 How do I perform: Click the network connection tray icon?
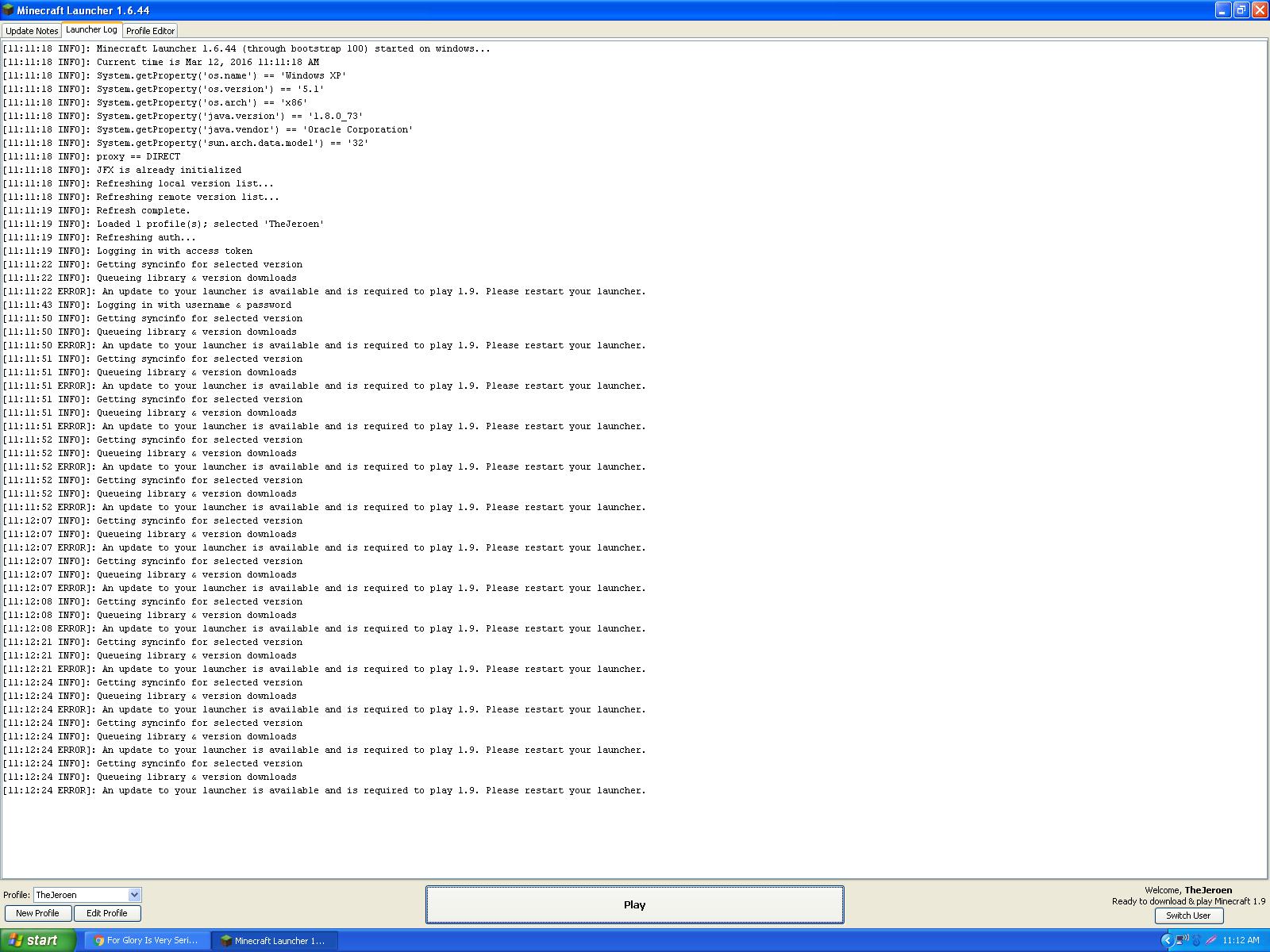point(1182,940)
